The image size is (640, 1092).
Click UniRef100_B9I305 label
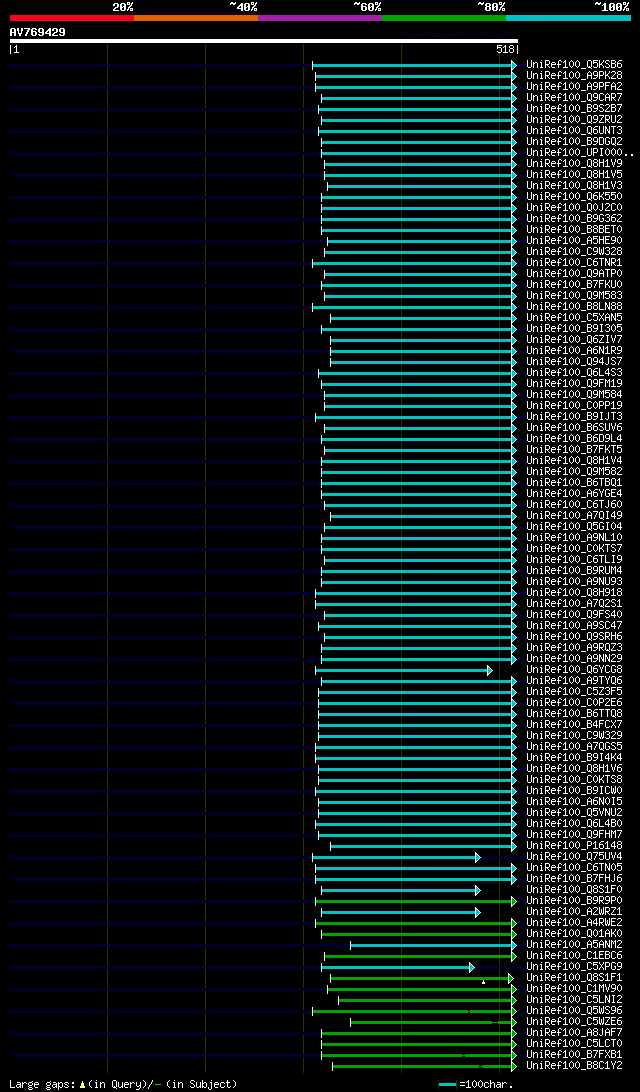[575, 328]
